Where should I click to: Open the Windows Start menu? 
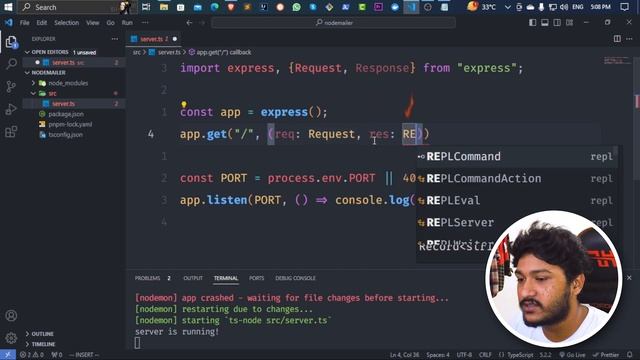pyautogui.click(x=8, y=7)
